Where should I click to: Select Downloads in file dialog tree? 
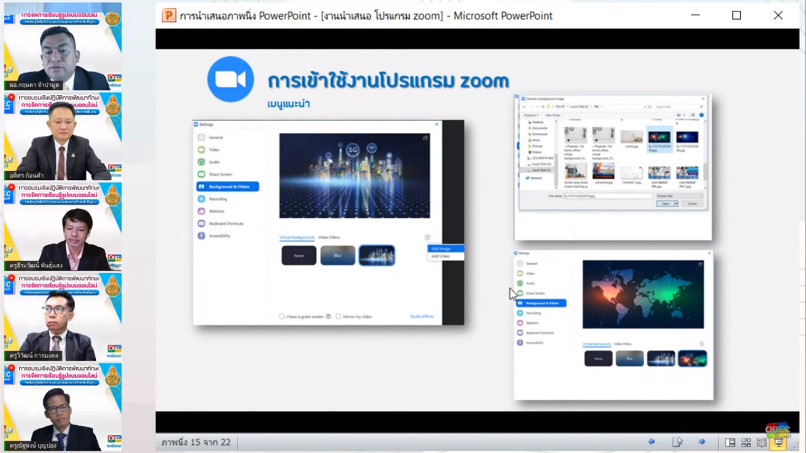[x=540, y=134]
